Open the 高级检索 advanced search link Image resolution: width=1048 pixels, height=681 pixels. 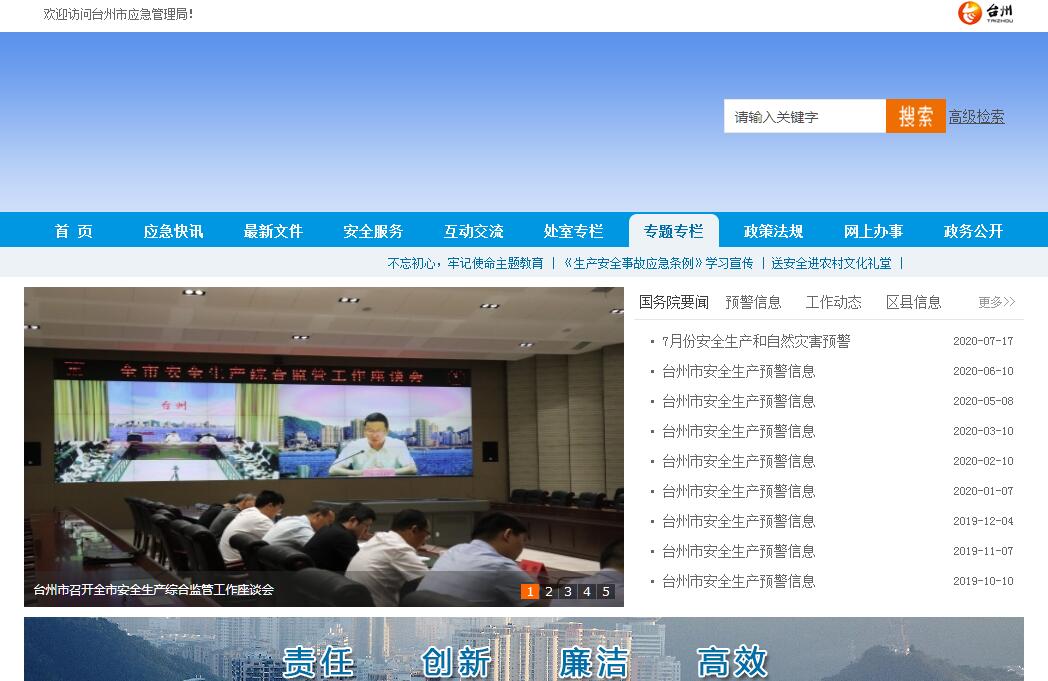pyautogui.click(x=976, y=116)
